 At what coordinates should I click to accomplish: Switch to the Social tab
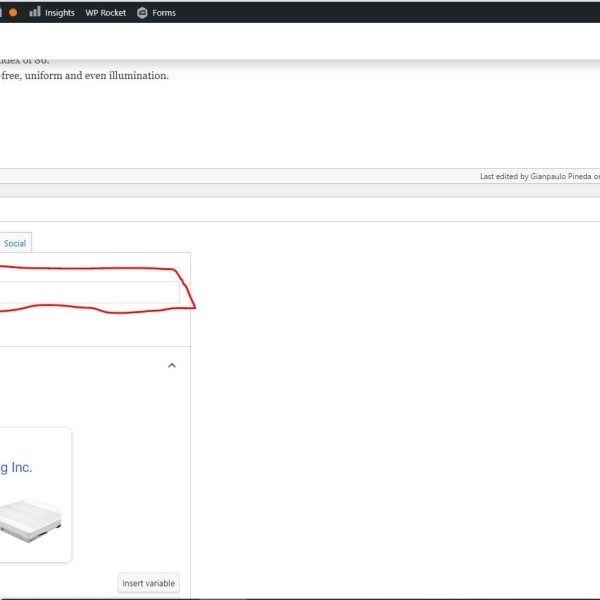[x=15, y=243]
